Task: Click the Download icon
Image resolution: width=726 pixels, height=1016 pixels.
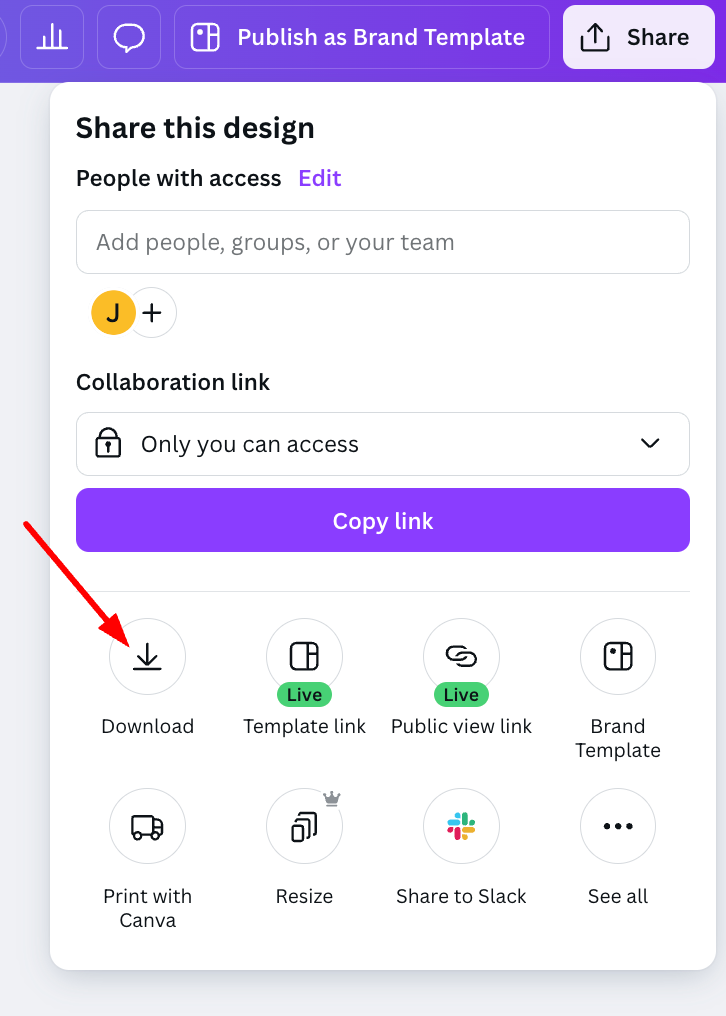Action: tap(147, 656)
